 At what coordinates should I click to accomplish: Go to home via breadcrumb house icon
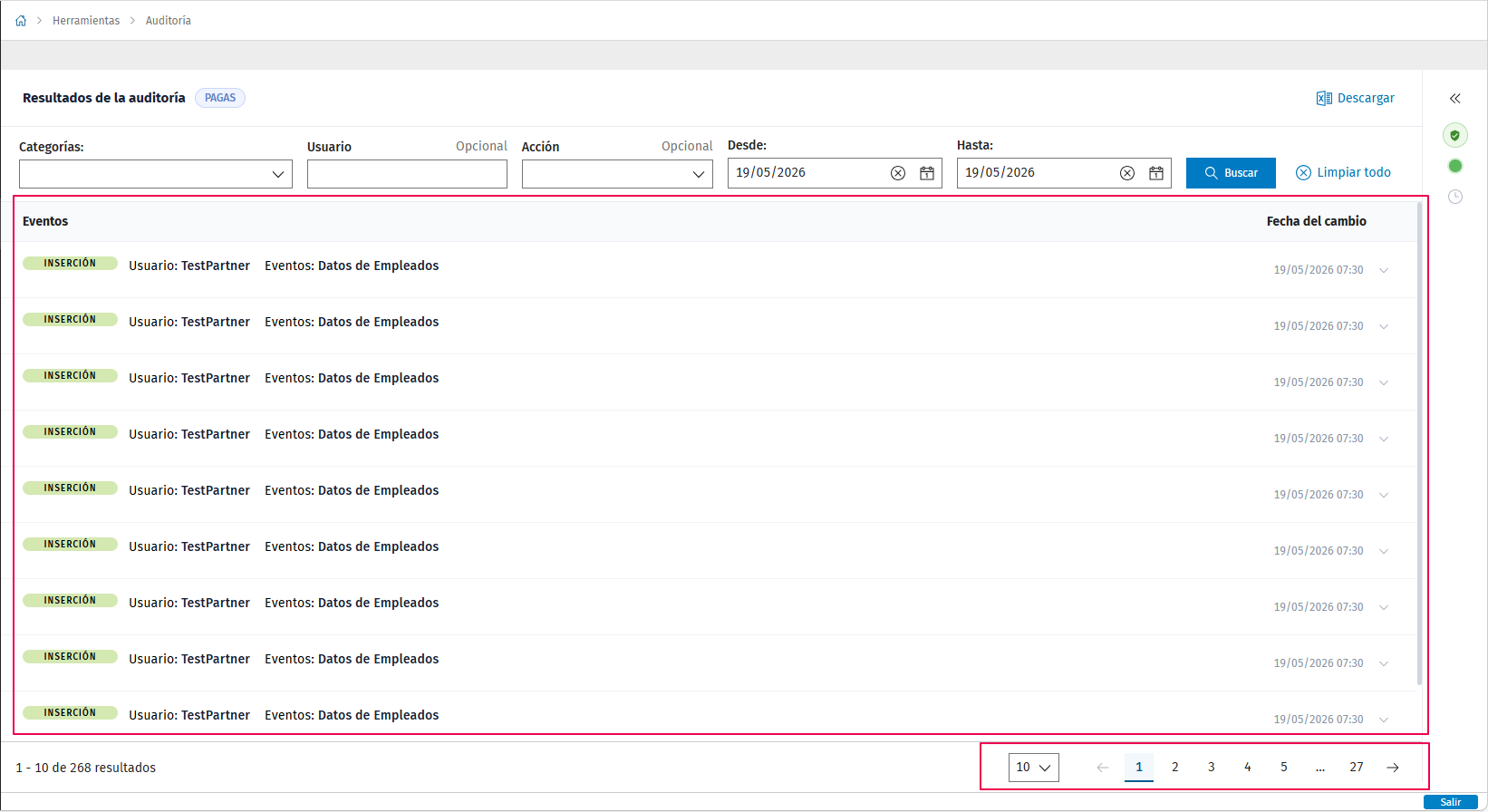21,21
